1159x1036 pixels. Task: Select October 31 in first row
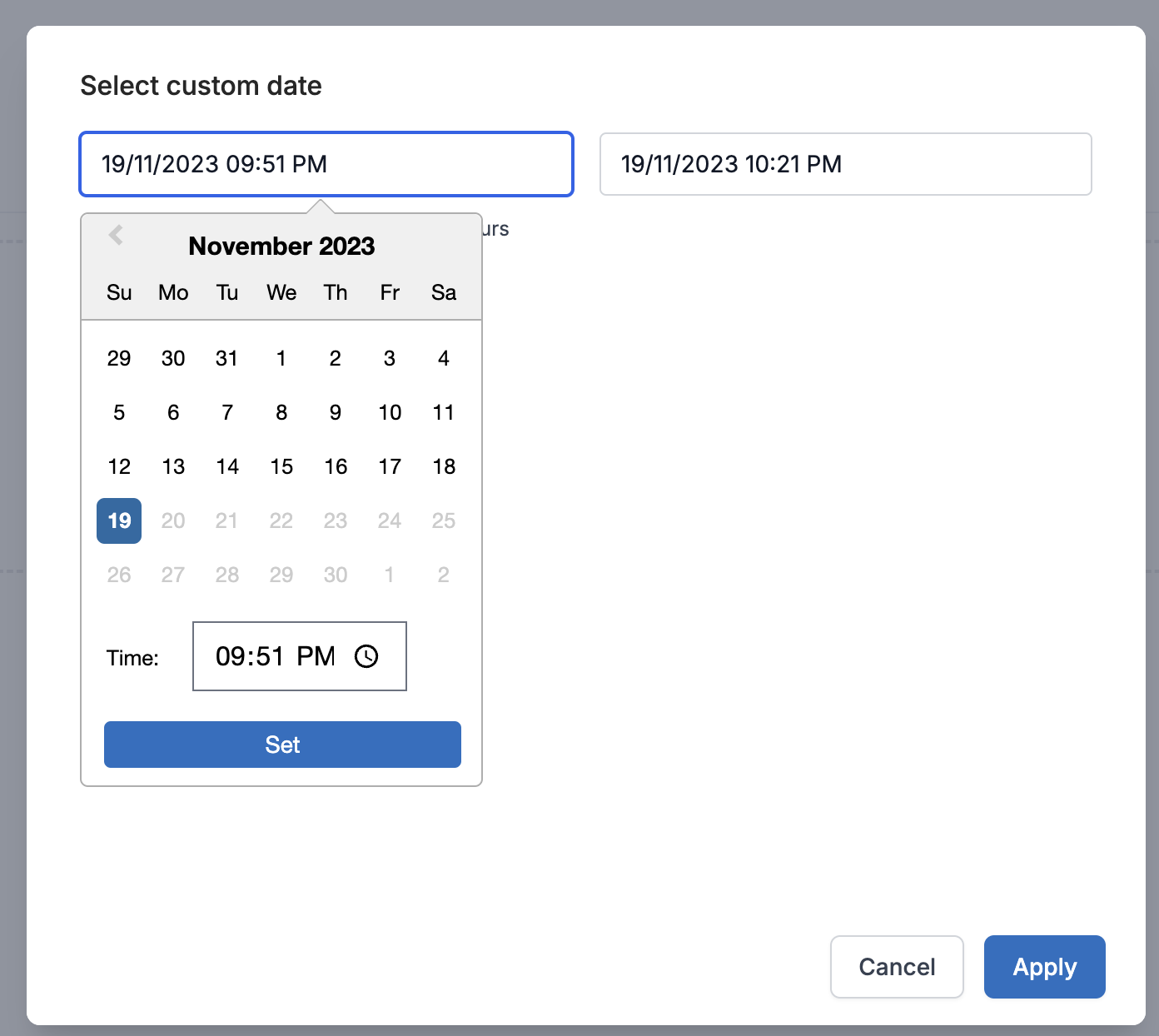[227, 358]
